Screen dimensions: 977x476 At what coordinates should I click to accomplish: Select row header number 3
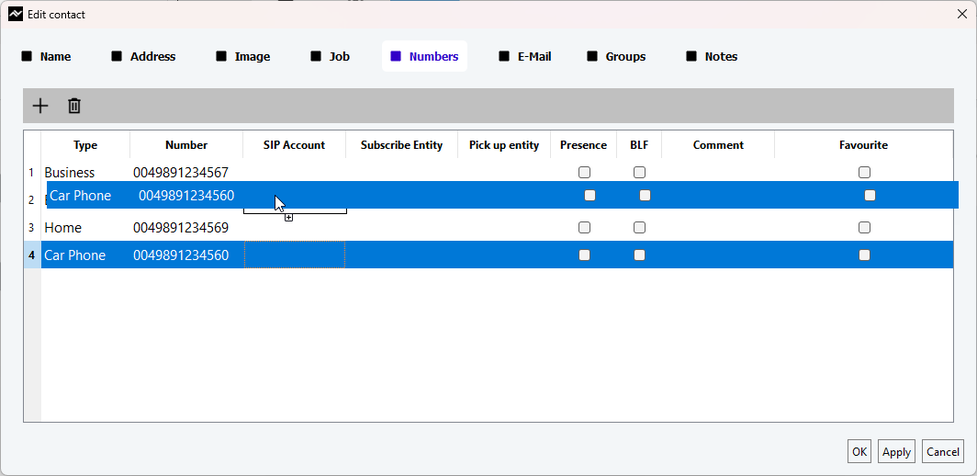click(x=32, y=227)
